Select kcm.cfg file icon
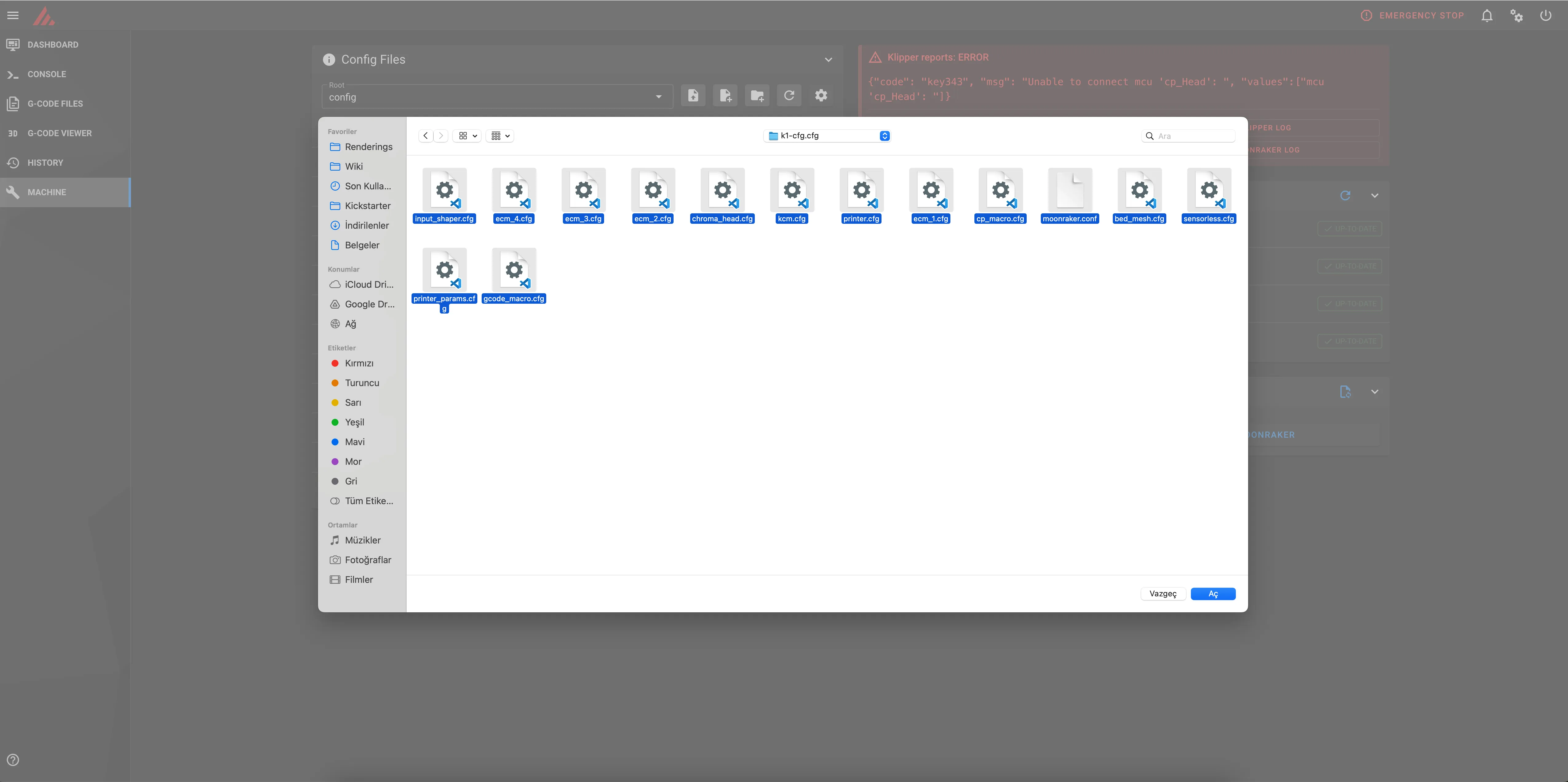This screenshot has width=1568, height=782. pos(792,190)
